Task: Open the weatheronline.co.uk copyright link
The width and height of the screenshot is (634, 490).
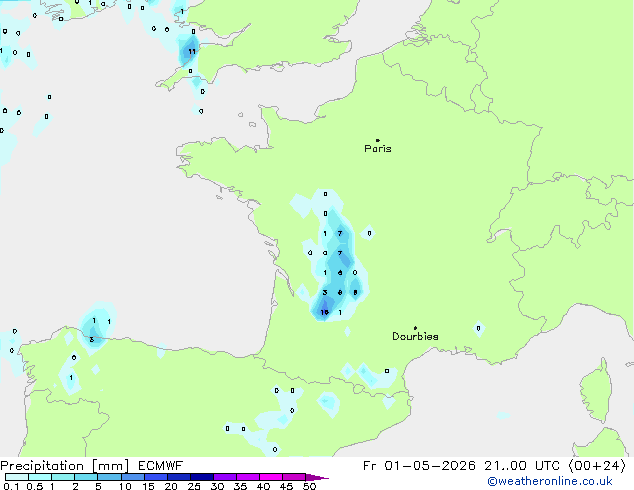Action: pos(550,481)
